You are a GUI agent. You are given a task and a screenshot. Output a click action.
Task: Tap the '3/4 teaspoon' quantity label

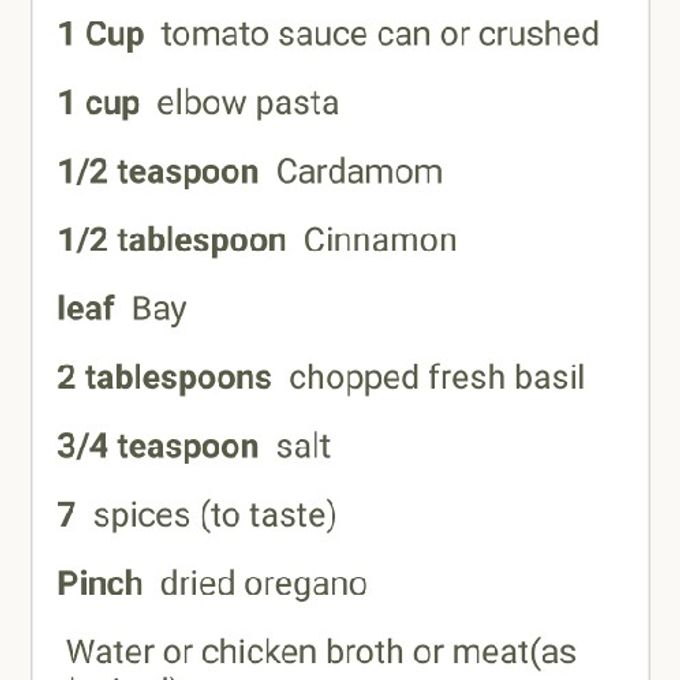(x=158, y=446)
